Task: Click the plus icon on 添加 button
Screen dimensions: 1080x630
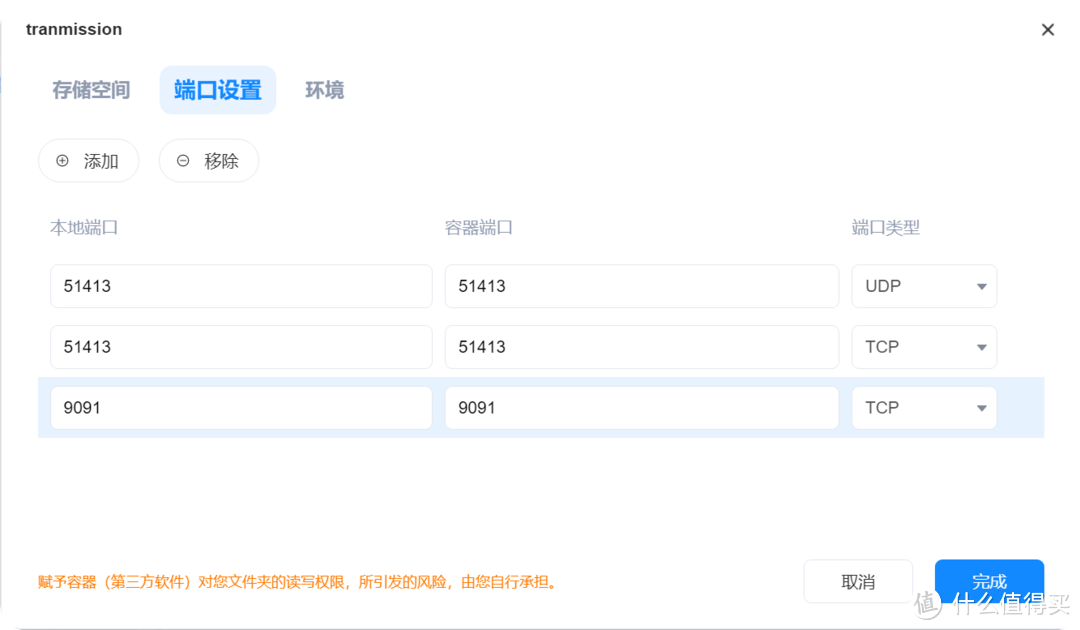Action: [x=62, y=161]
